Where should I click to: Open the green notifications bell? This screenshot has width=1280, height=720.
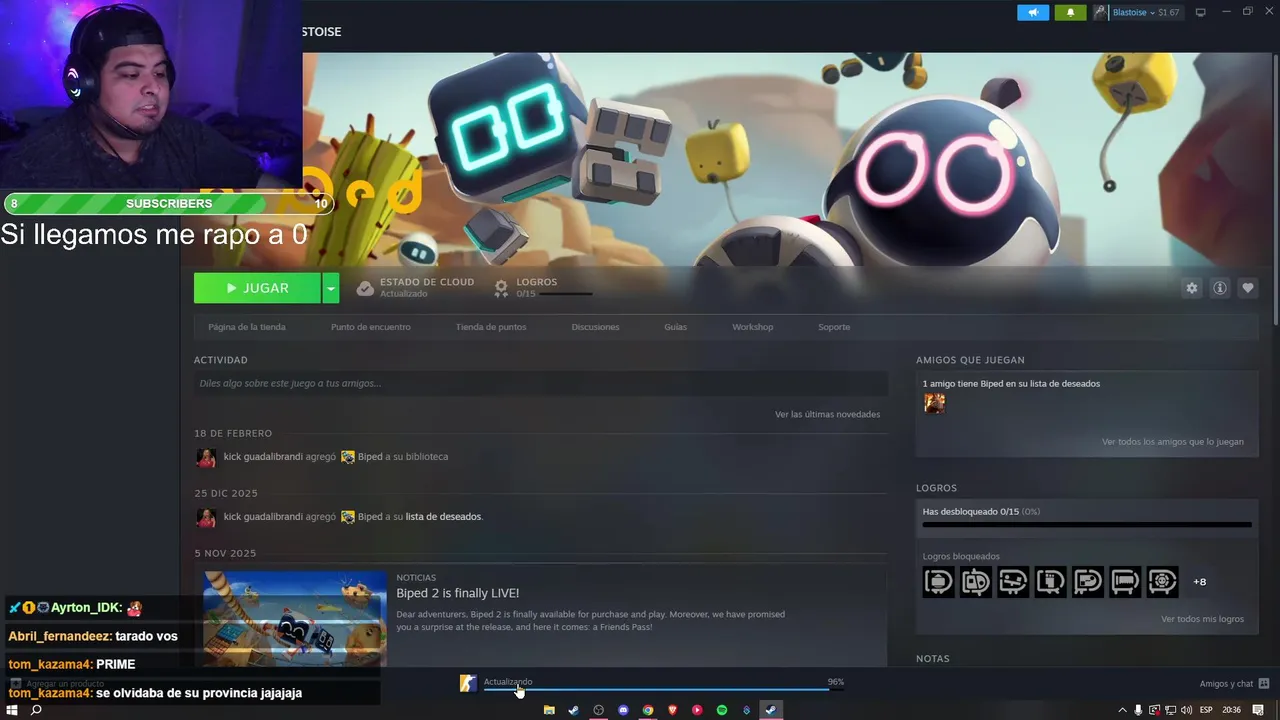[1070, 12]
